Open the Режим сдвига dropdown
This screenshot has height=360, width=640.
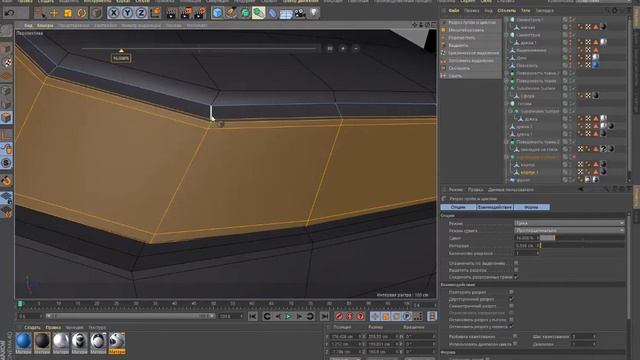pos(569,231)
